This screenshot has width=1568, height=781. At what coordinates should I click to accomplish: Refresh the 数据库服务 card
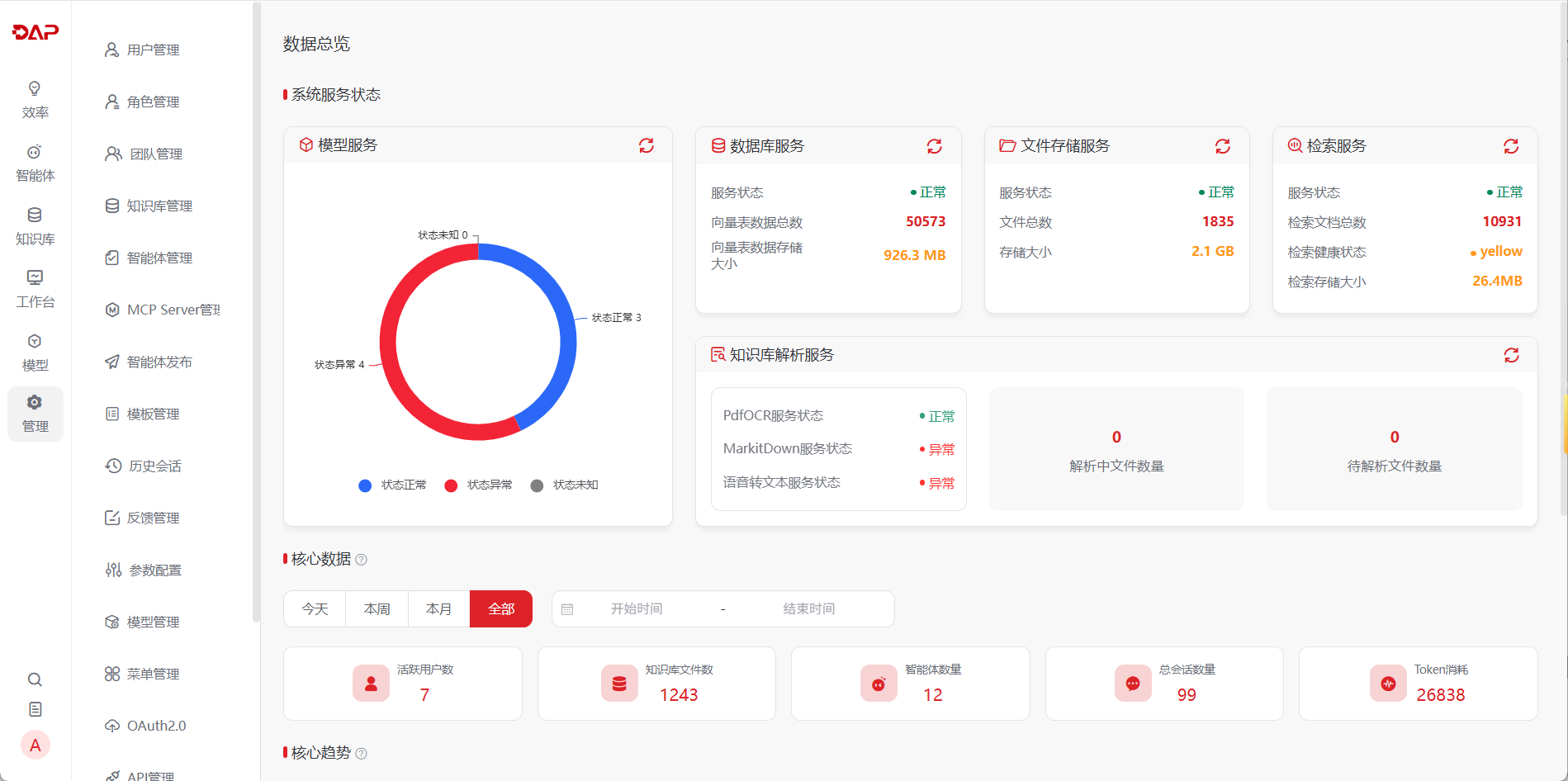(934, 146)
